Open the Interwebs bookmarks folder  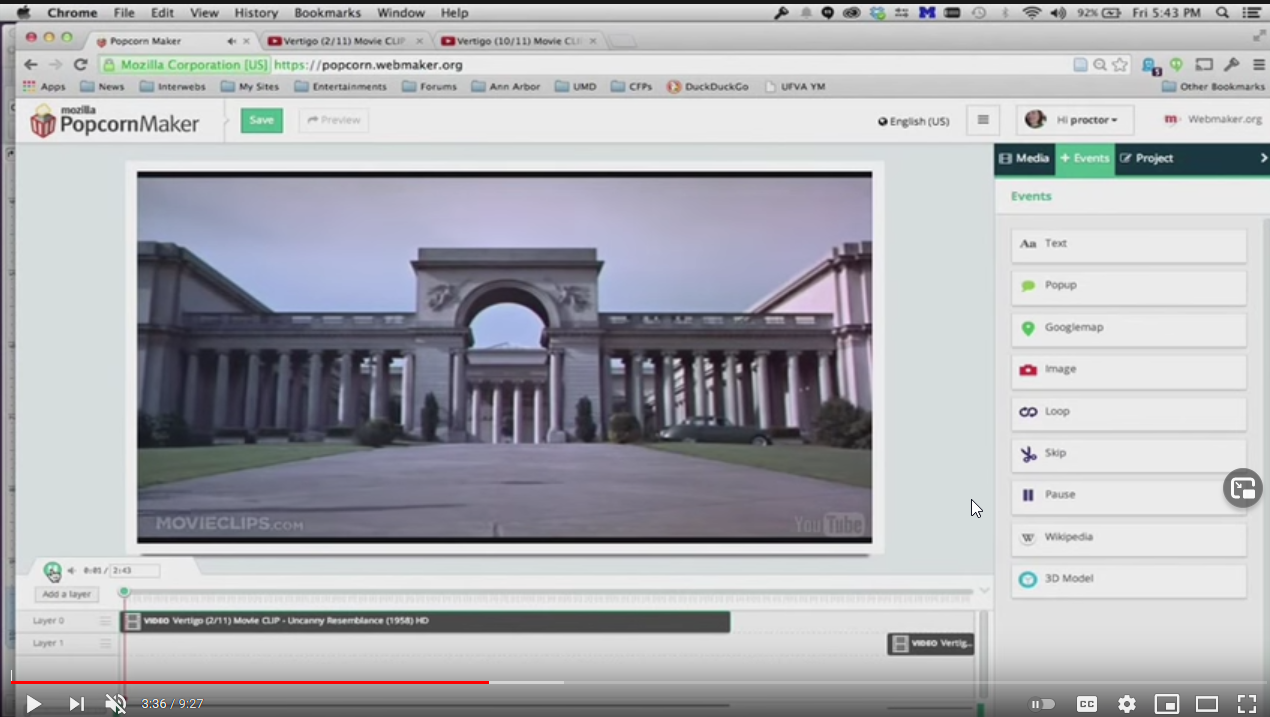point(173,87)
